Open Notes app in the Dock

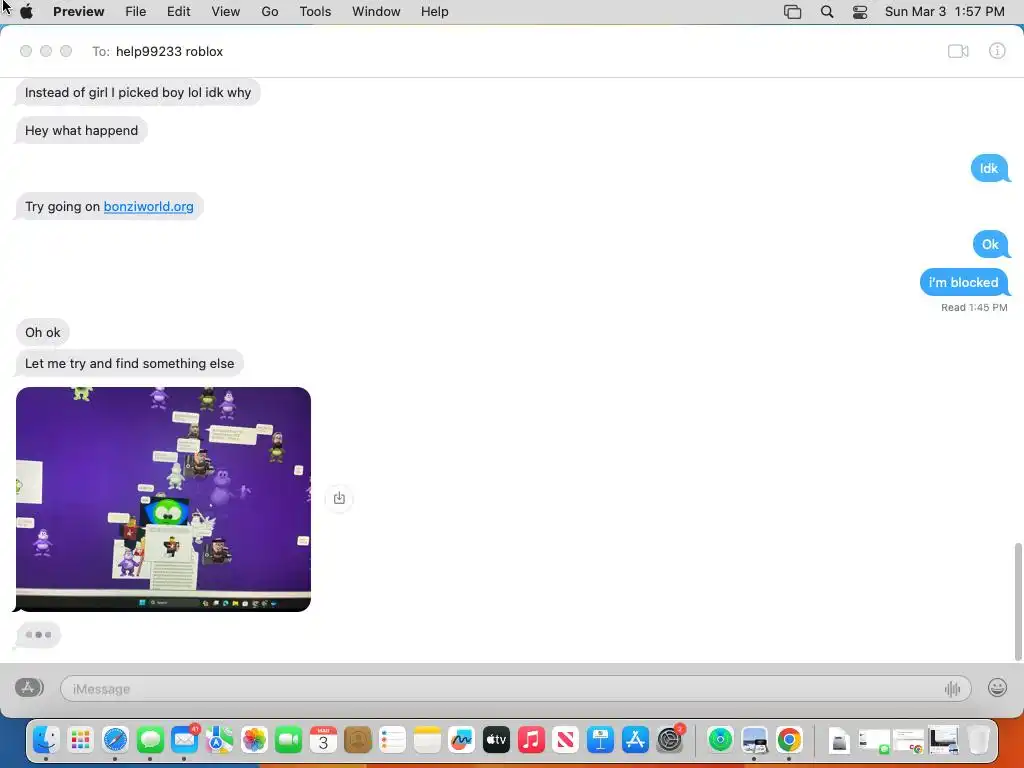(x=427, y=740)
